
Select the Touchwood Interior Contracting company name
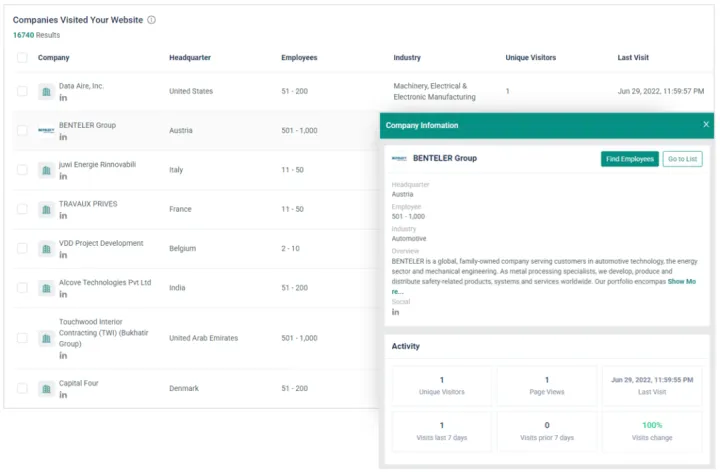tap(103, 332)
